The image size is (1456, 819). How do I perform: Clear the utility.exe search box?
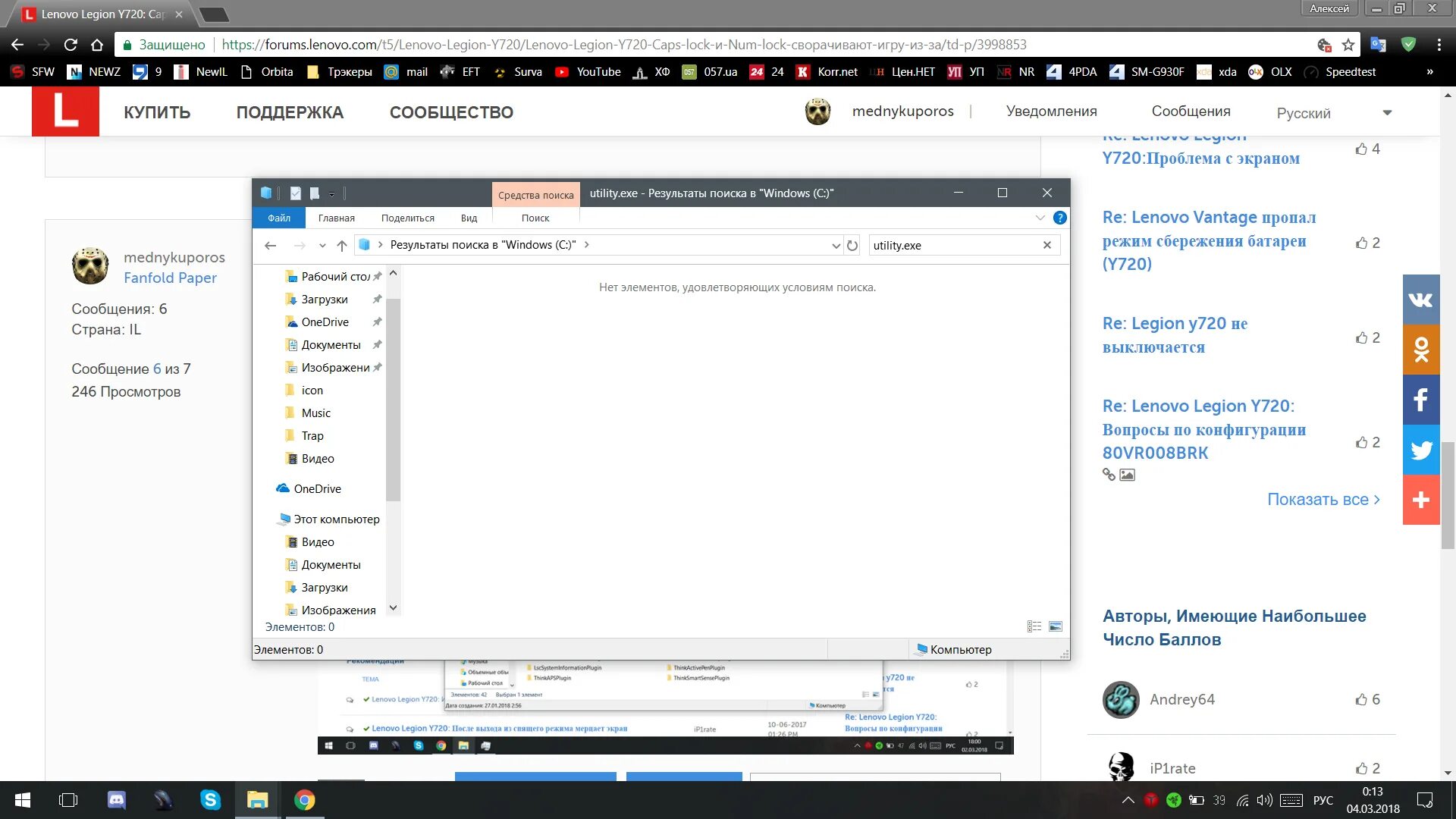pyautogui.click(x=1046, y=245)
